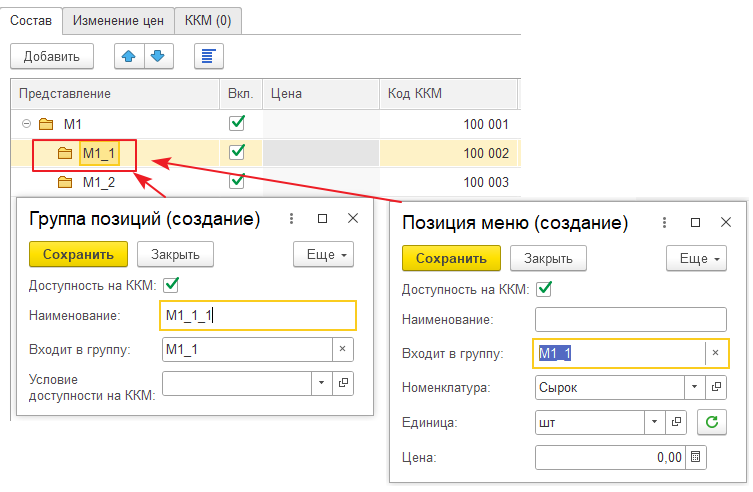
Task: Open the calculator icon in Цена field
Action: click(696, 457)
